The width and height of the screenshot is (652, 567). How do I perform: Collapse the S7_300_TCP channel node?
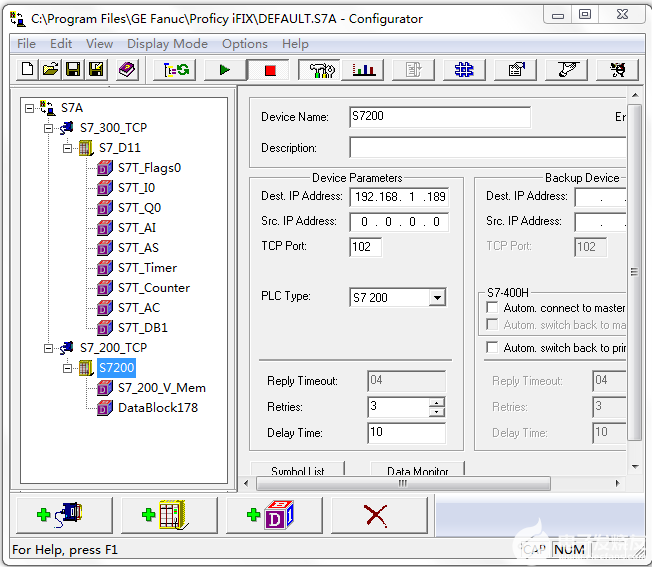48,128
